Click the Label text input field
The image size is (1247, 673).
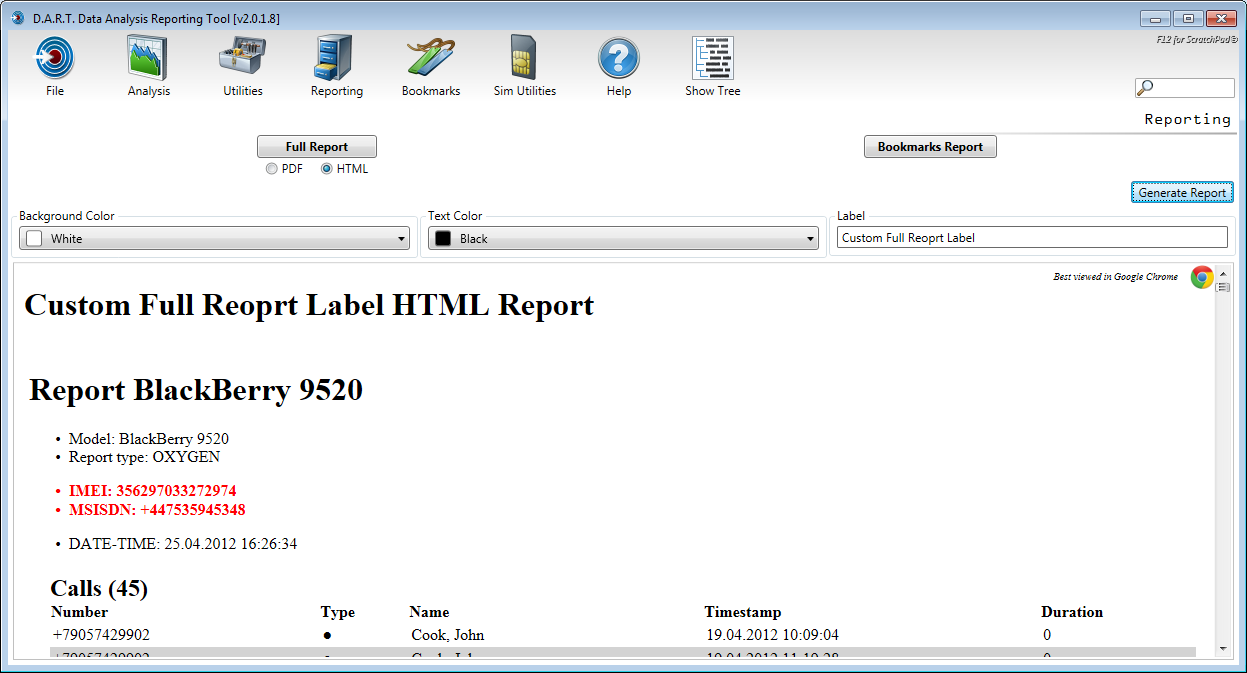[x=1032, y=238]
